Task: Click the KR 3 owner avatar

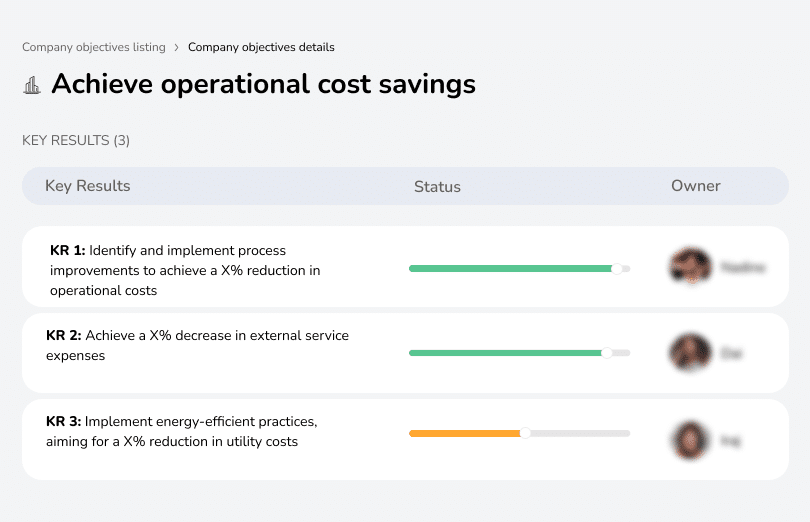Action: point(689,440)
